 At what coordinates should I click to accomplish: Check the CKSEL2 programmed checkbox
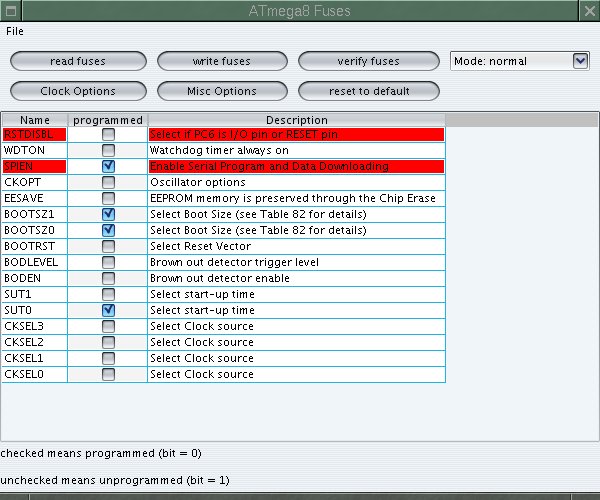pos(108,342)
